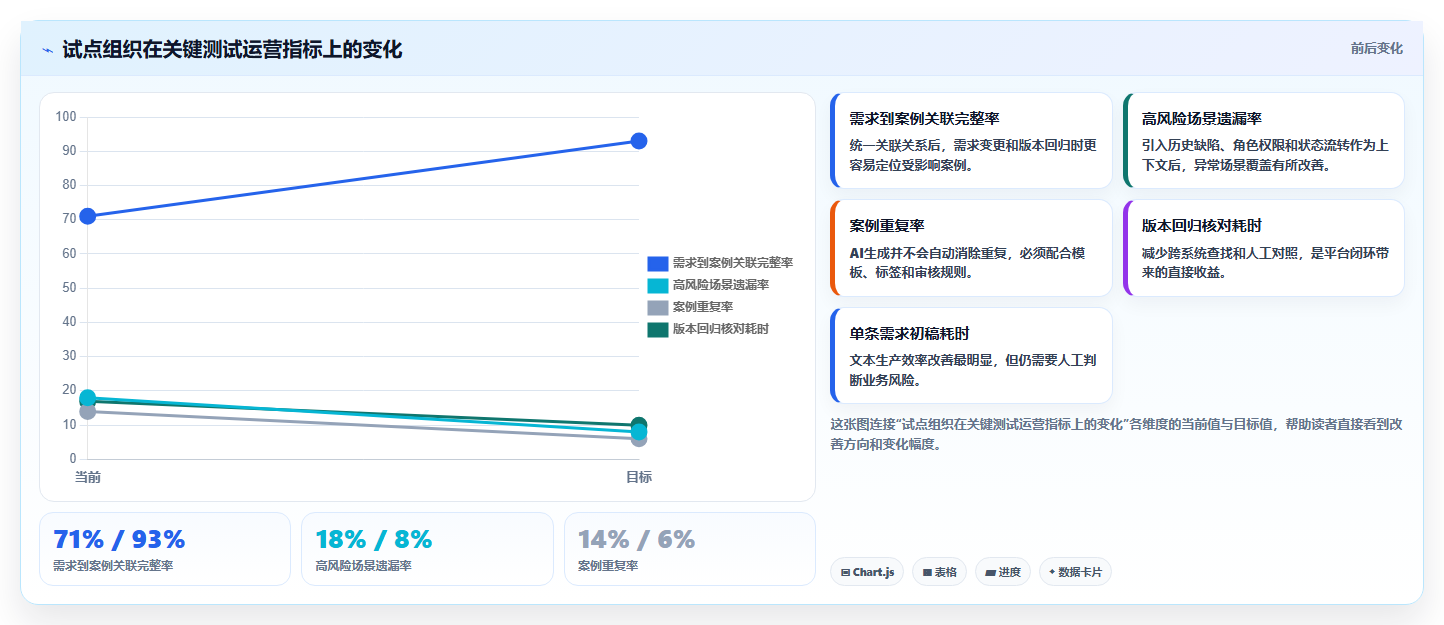The image size is (1444, 625).
Task: Click the chart caption paragraph starting 这张图连接
Action: (x=1116, y=434)
